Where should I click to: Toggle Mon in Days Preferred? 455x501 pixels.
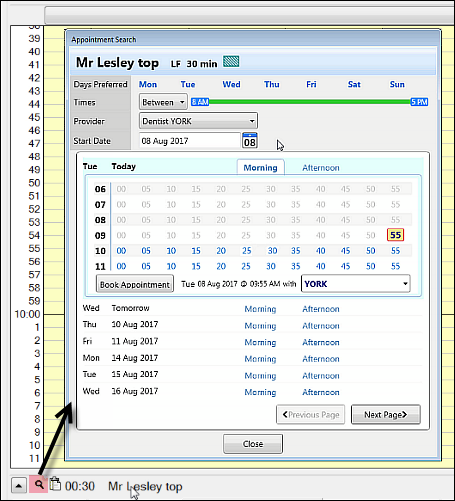coord(148,84)
